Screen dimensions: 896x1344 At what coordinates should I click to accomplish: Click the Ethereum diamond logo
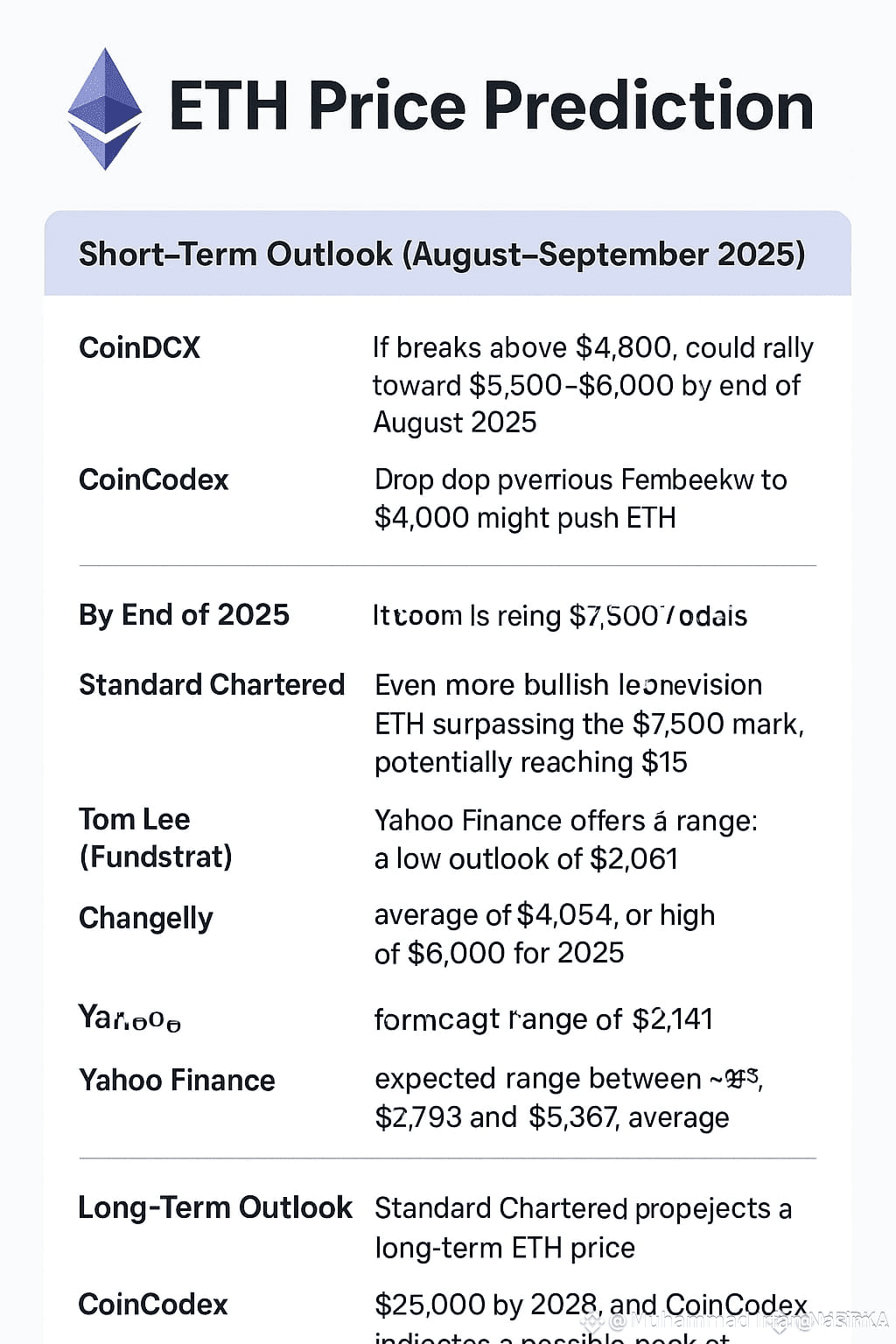105,108
